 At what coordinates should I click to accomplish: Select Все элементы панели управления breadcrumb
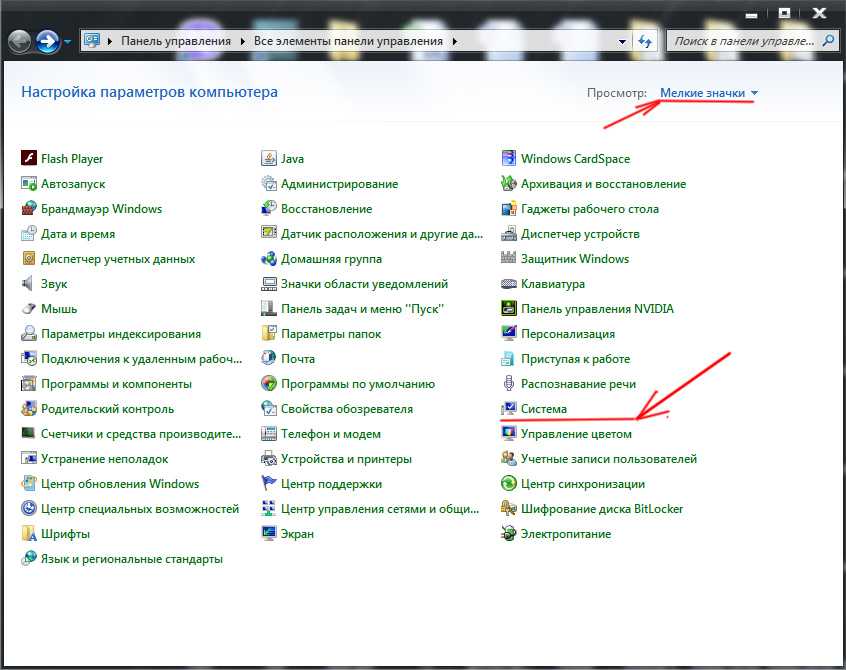tap(349, 41)
